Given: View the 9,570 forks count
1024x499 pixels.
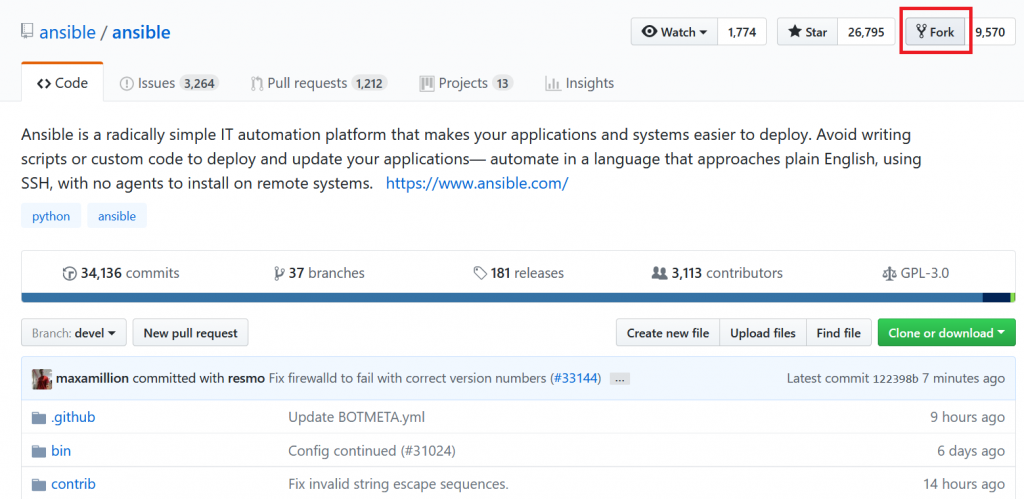Looking at the screenshot, I should [990, 32].
